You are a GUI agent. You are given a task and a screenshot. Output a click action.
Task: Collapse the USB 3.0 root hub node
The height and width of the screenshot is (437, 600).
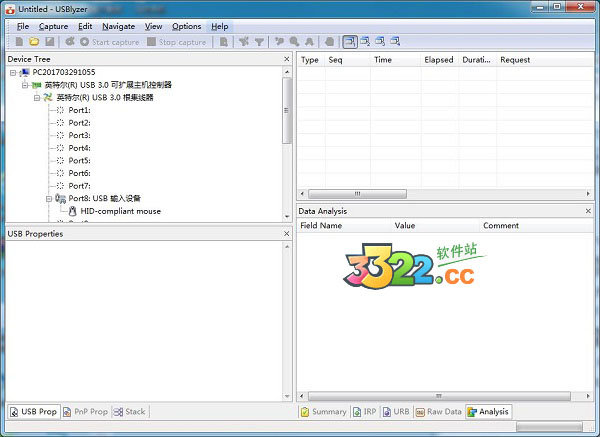coord(37,98)
